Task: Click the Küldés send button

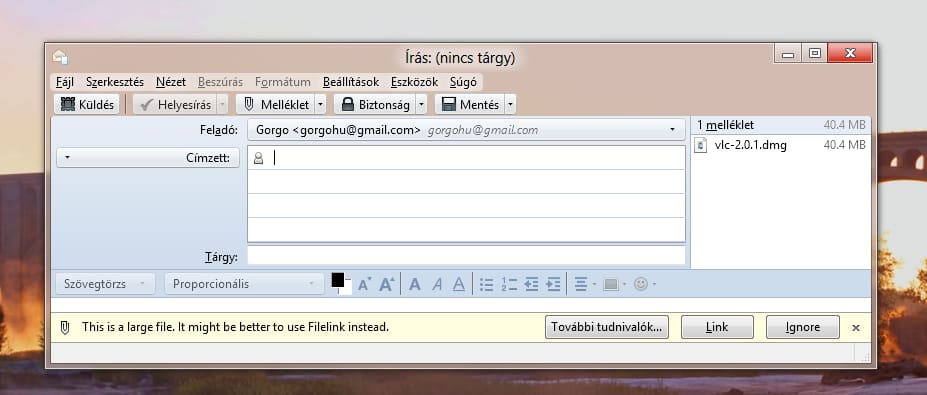Action: 87,105
